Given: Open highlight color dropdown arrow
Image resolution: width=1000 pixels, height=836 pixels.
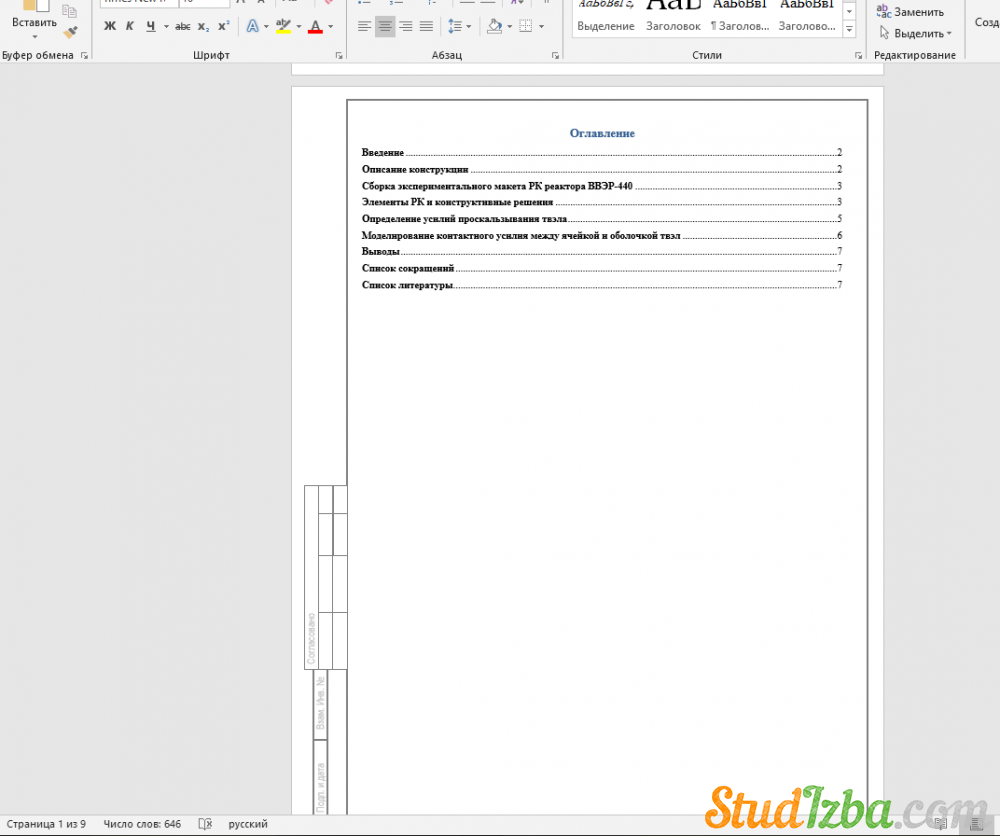Looking at the screenshot, I should click(x=298, y=27).
